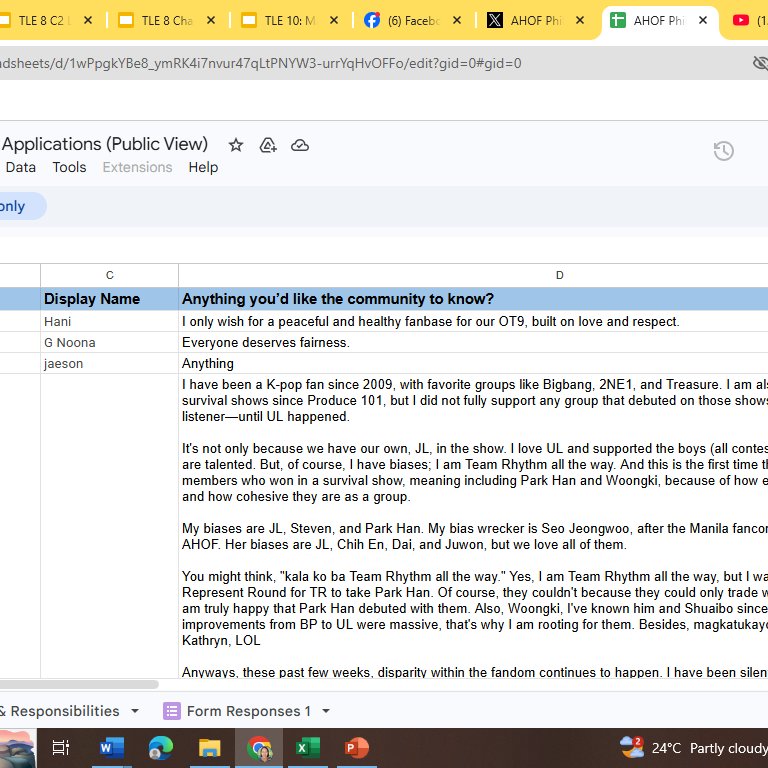Close the X AHOF Phi tab
This screenshot has width=768, height=768.
pos(579,21)
